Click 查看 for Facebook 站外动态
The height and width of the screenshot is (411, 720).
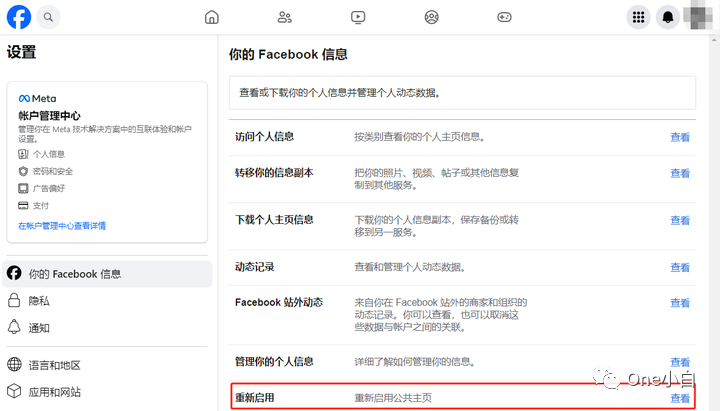[680, 303]
